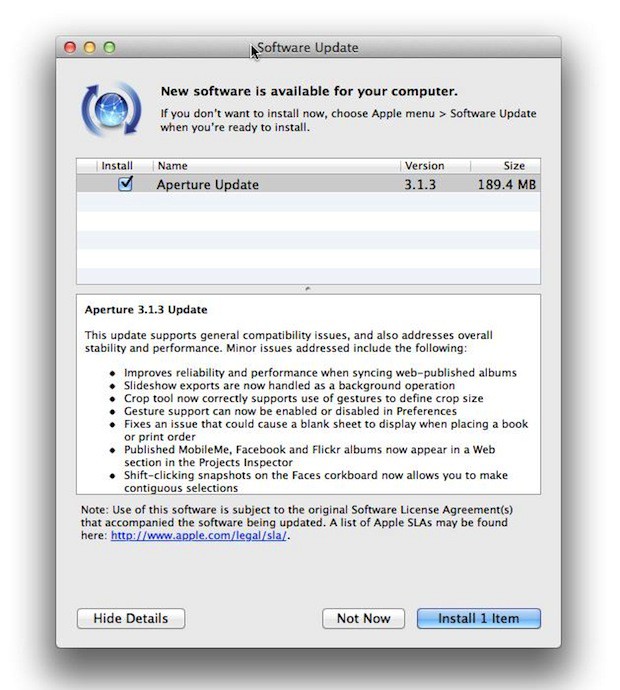Zoom window with the green button
This screenshot has height=690, width=620.
pyautogui.click(x=109, y=47)
